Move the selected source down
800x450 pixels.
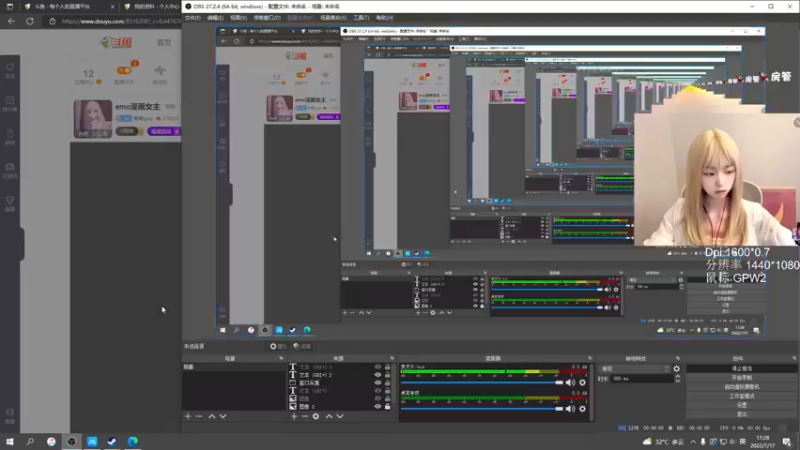[340, 416]
